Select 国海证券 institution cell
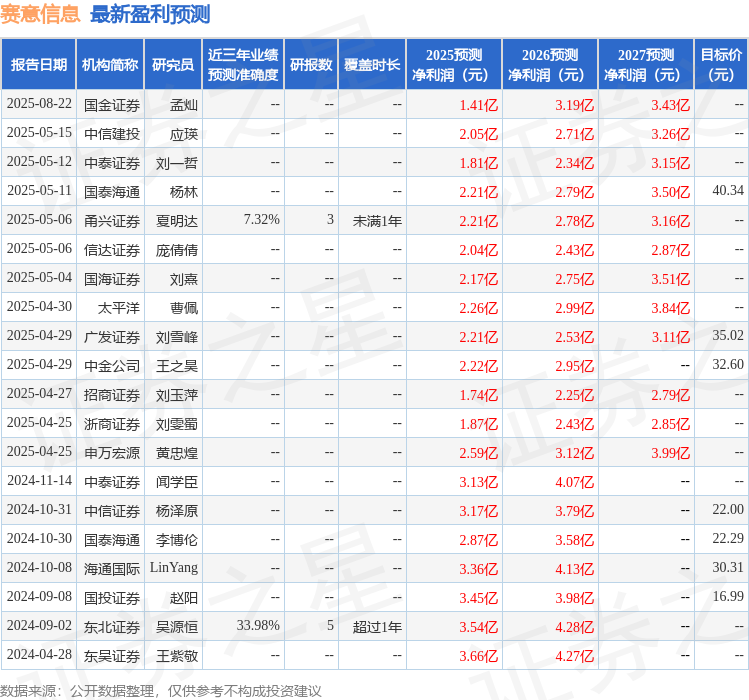This screenshot has width=749, height=700. tap(112, 279)
